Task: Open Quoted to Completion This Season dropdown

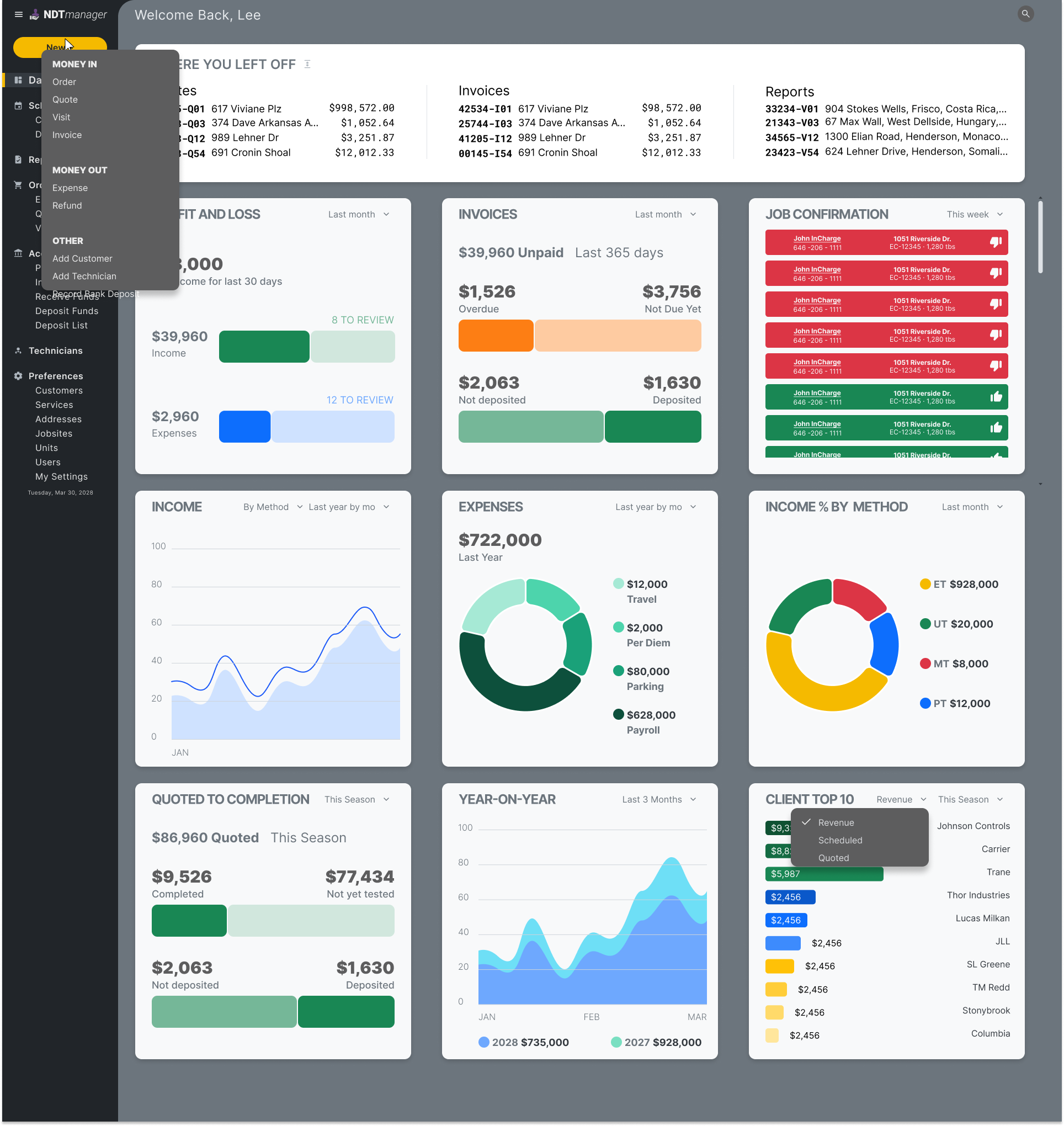Action: (356, 799)
